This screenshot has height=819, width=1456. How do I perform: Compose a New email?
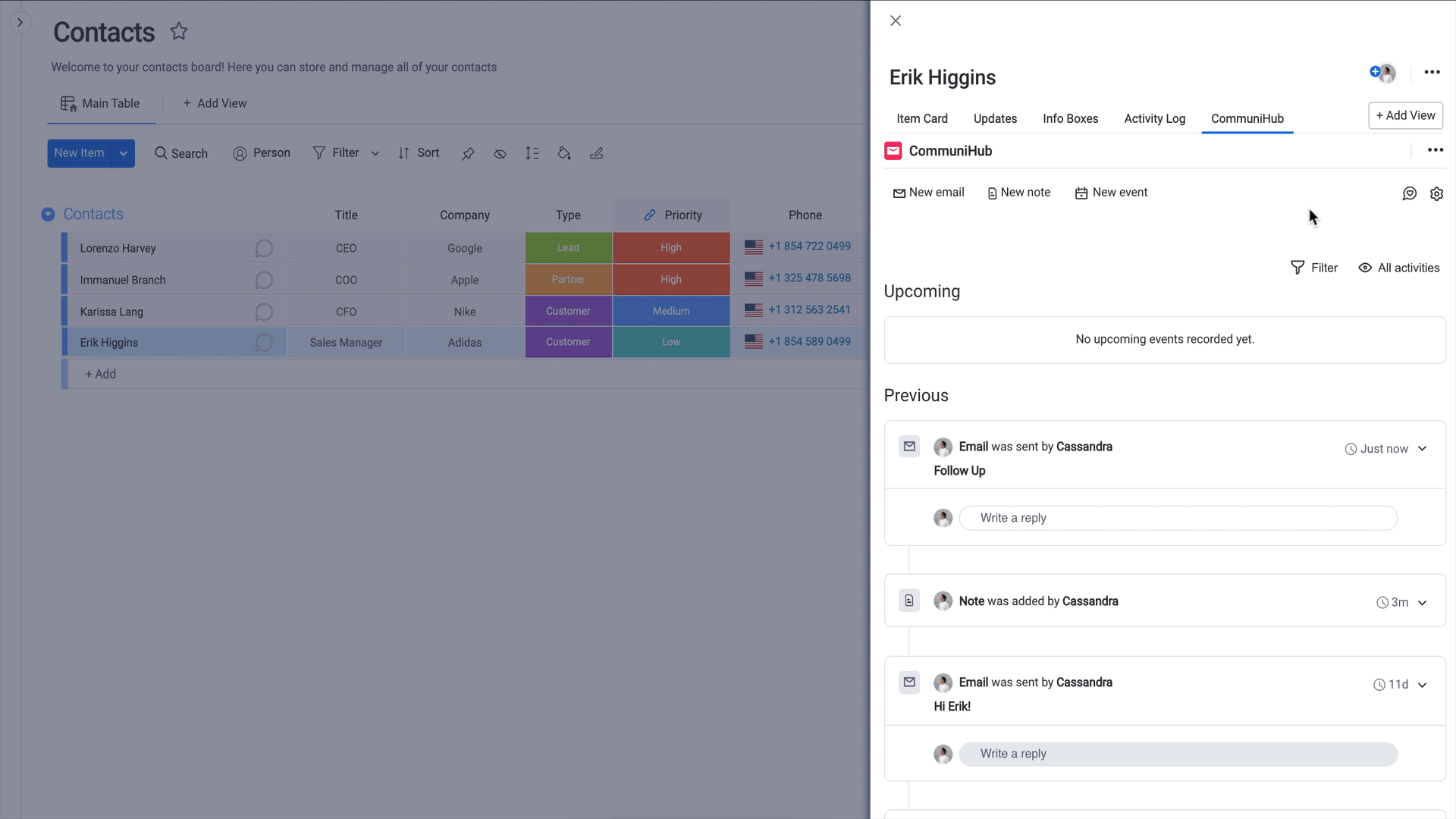point(928,193)
